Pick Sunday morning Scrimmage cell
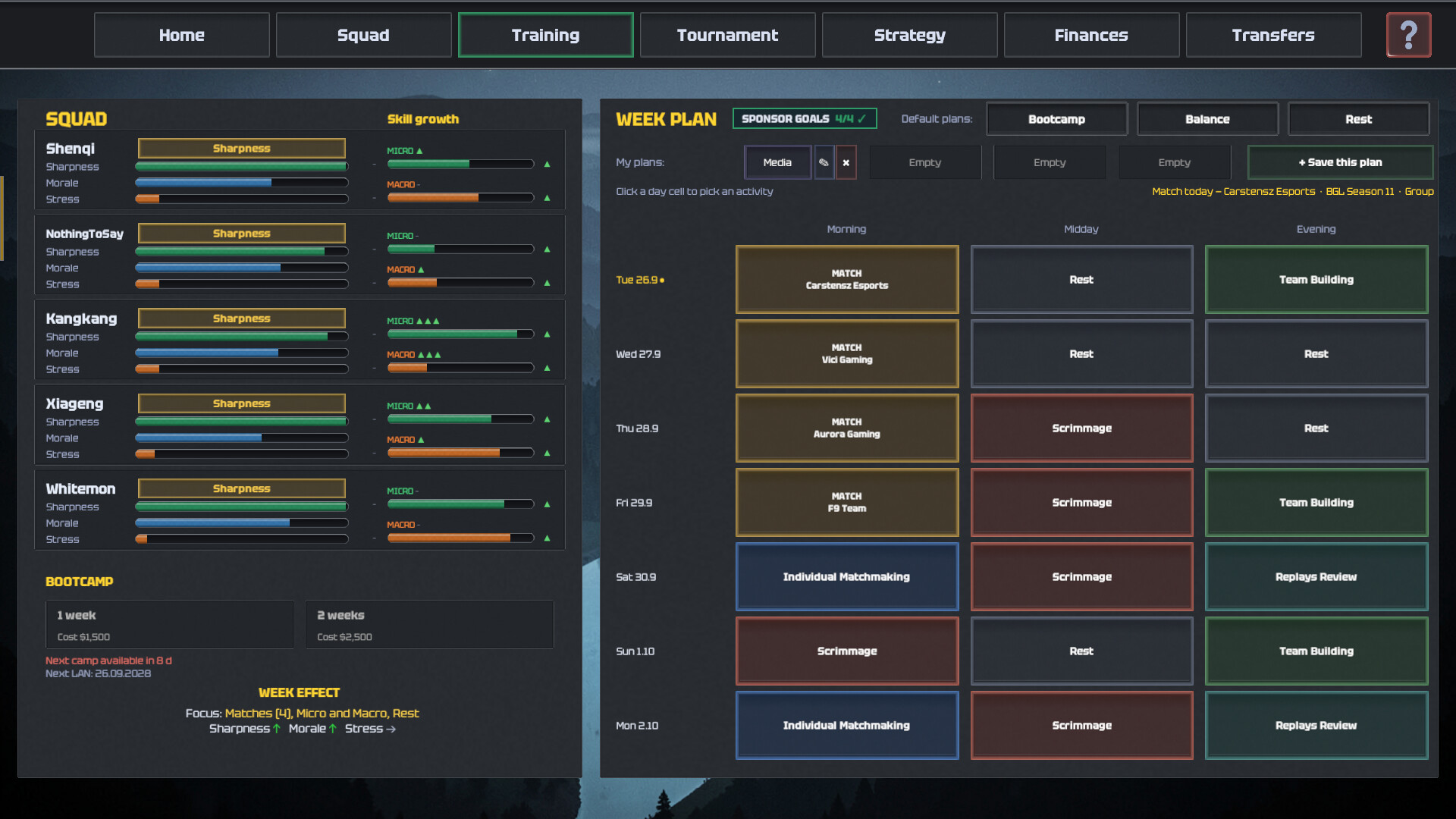This screenshot has height=819, width=1456. pyautogui.click(x=847, y=651)
